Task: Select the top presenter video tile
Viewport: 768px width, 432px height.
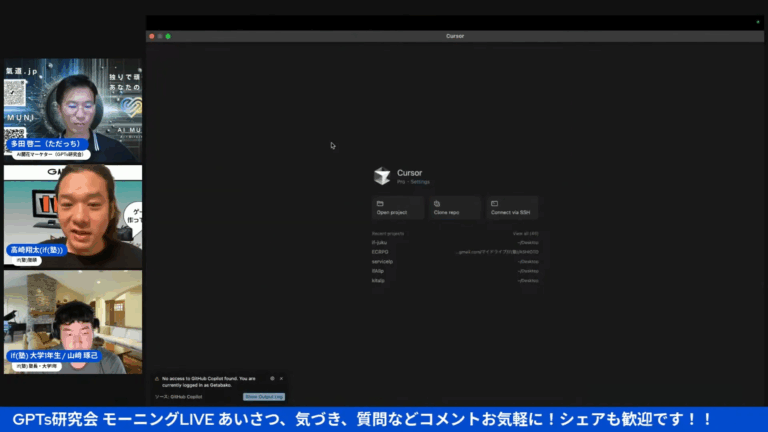Action: [73, 110]
